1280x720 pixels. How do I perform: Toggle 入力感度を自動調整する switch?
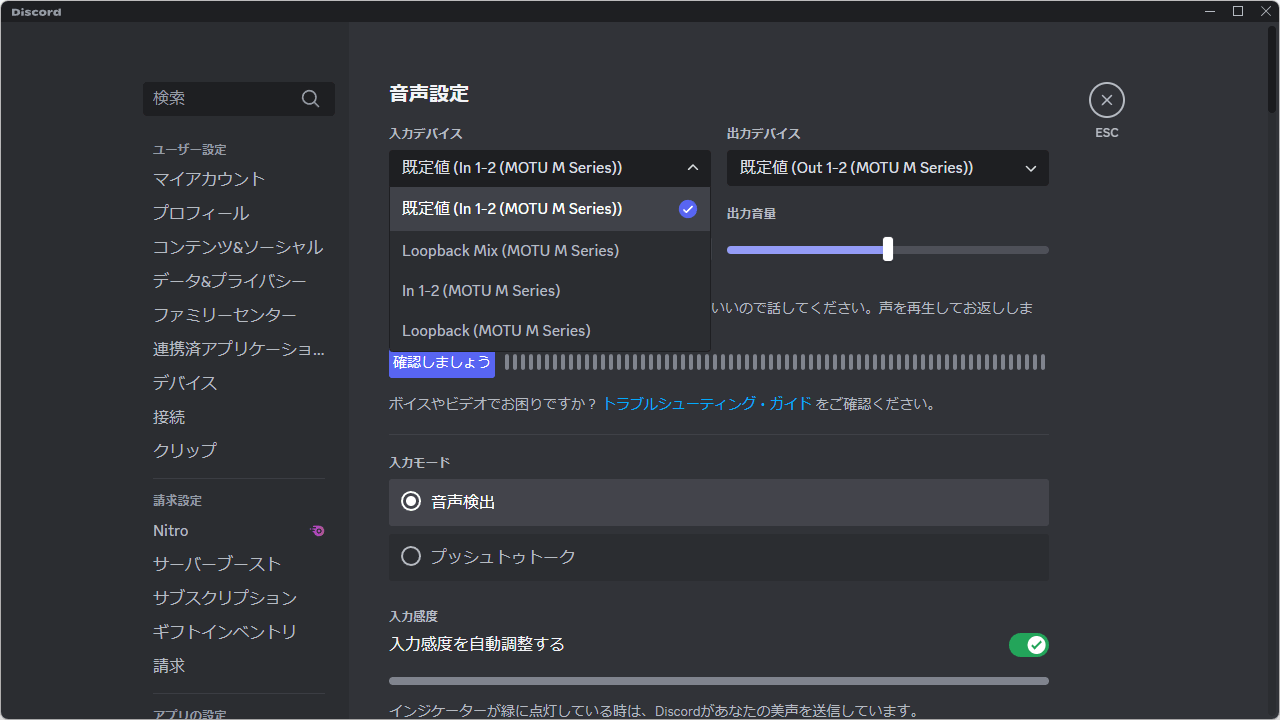point(1029,645)
